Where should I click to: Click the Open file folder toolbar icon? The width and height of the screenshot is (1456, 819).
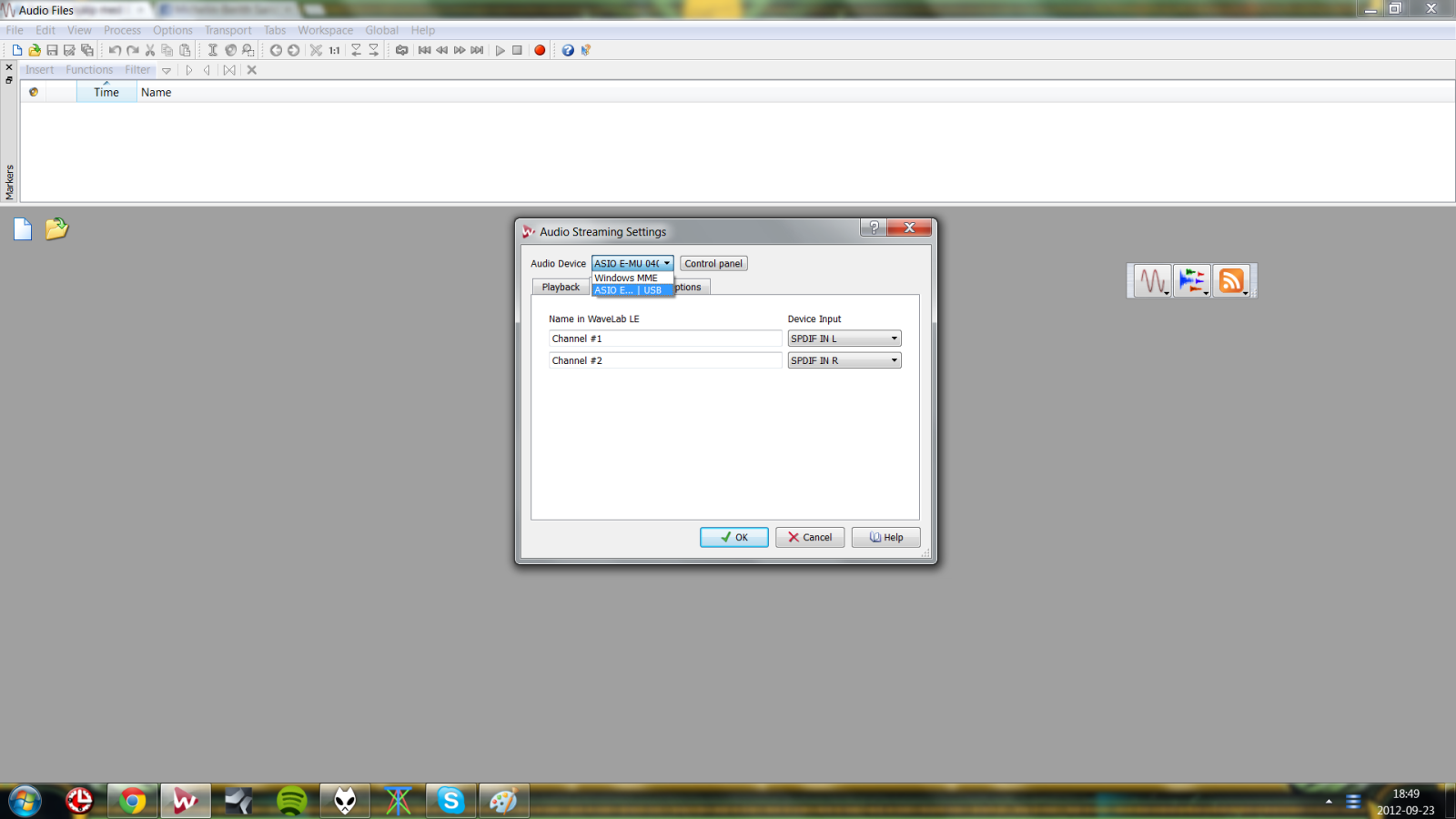click(x=35, y=50)
